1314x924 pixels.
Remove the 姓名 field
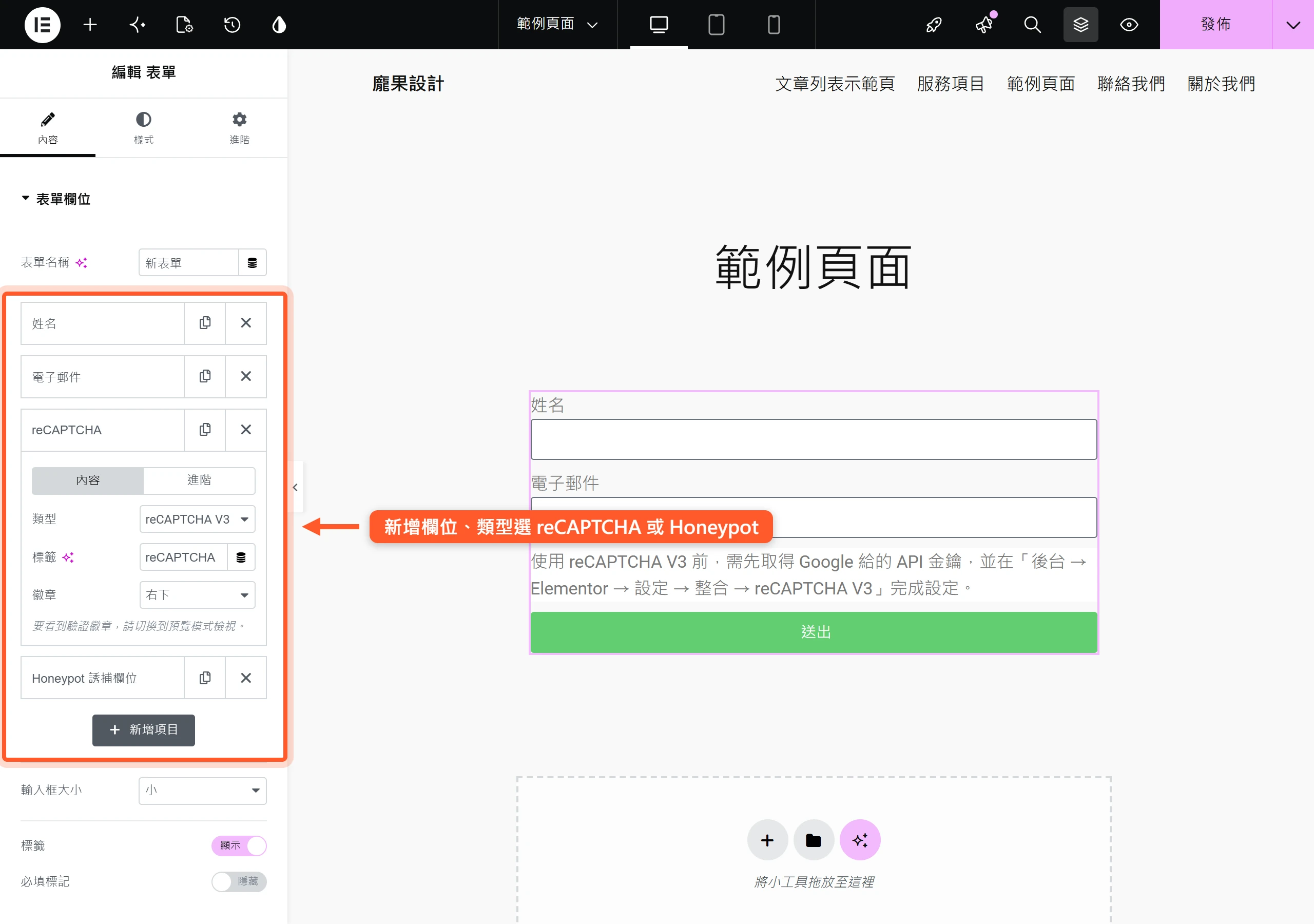(x=246, y=323)
